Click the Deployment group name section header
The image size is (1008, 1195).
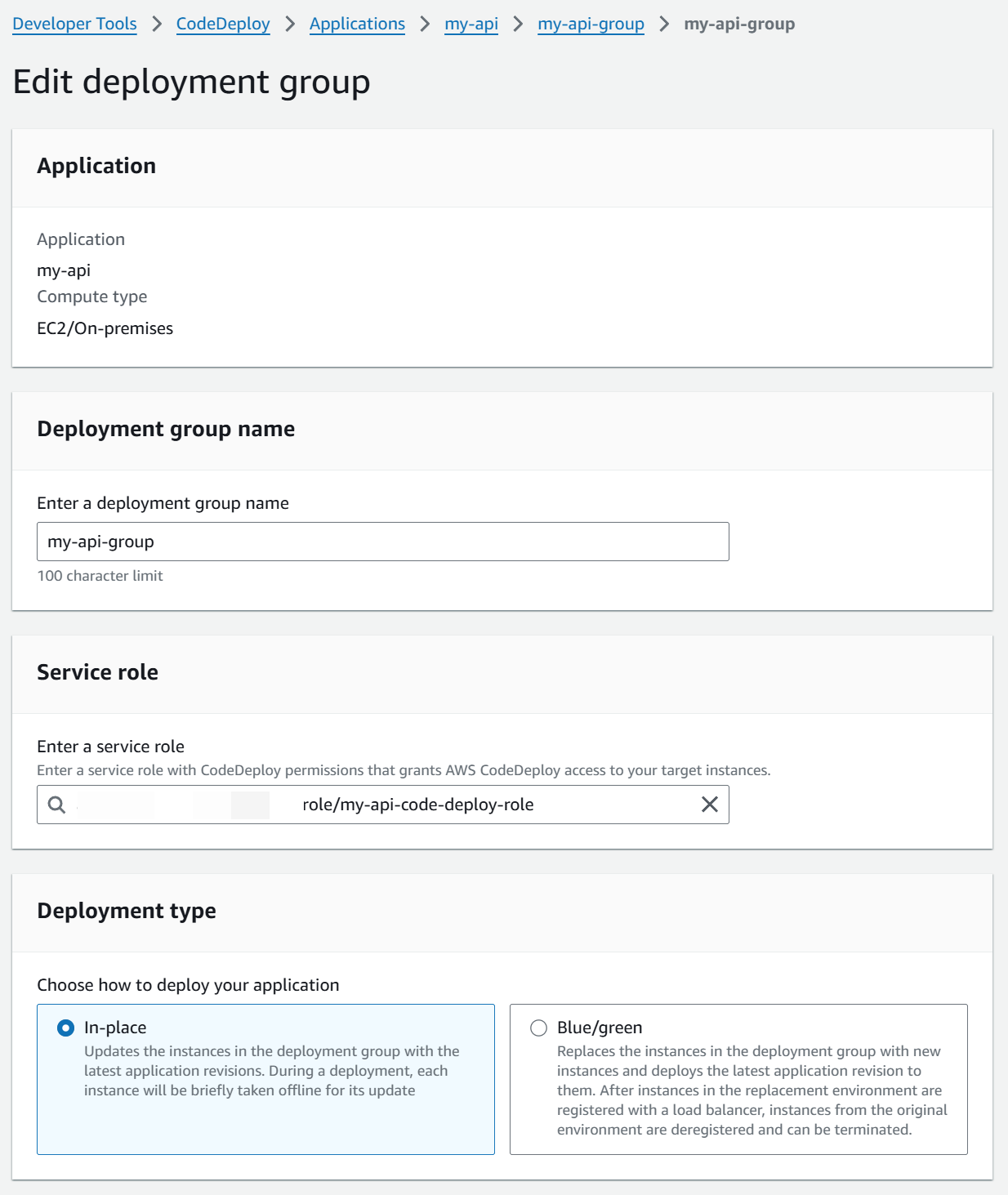click(166, 429)
